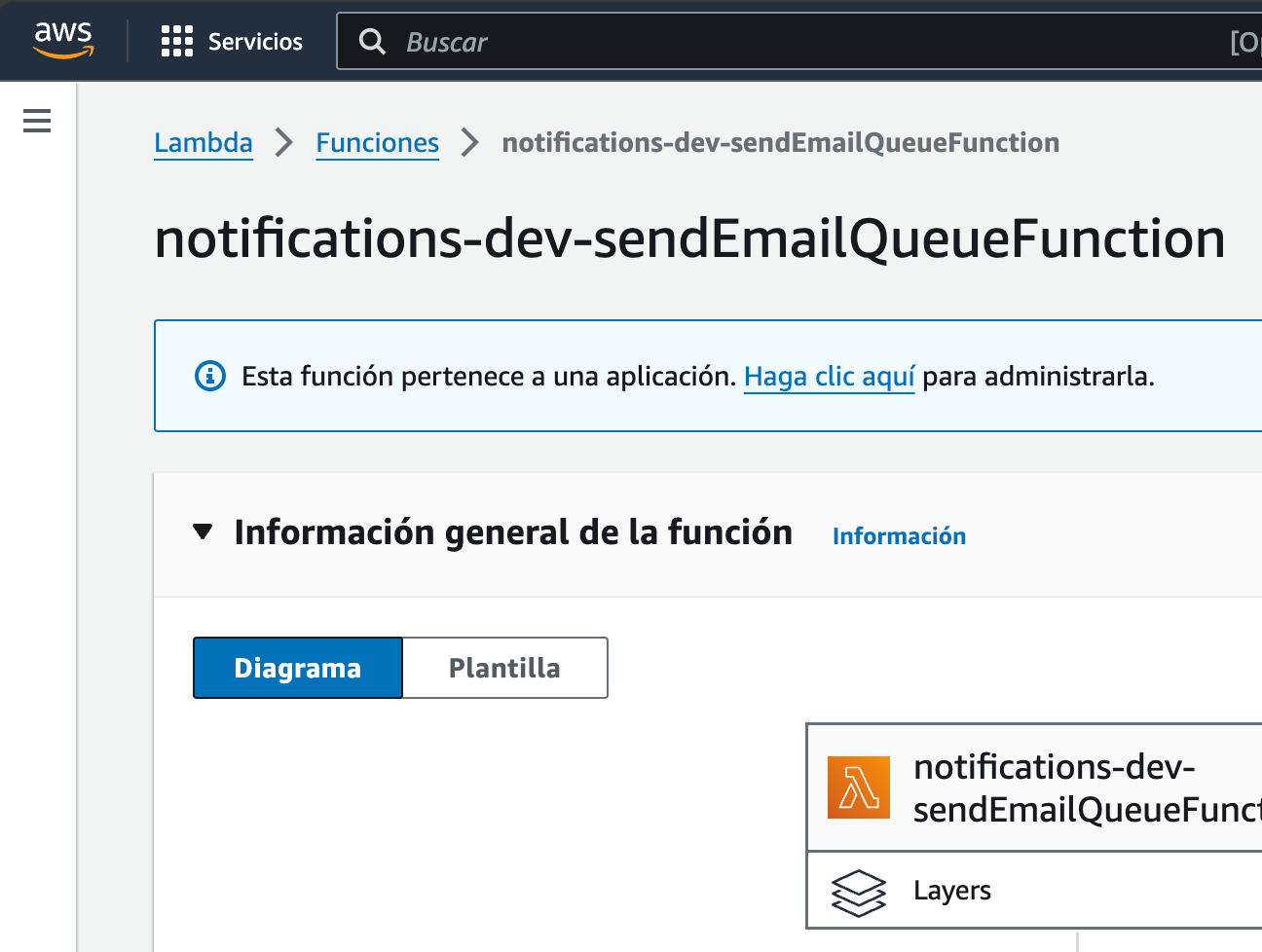Click the Layers stack icon
Image resolution: width=1262 pixels, height=952 pixels.
[859, 893]
